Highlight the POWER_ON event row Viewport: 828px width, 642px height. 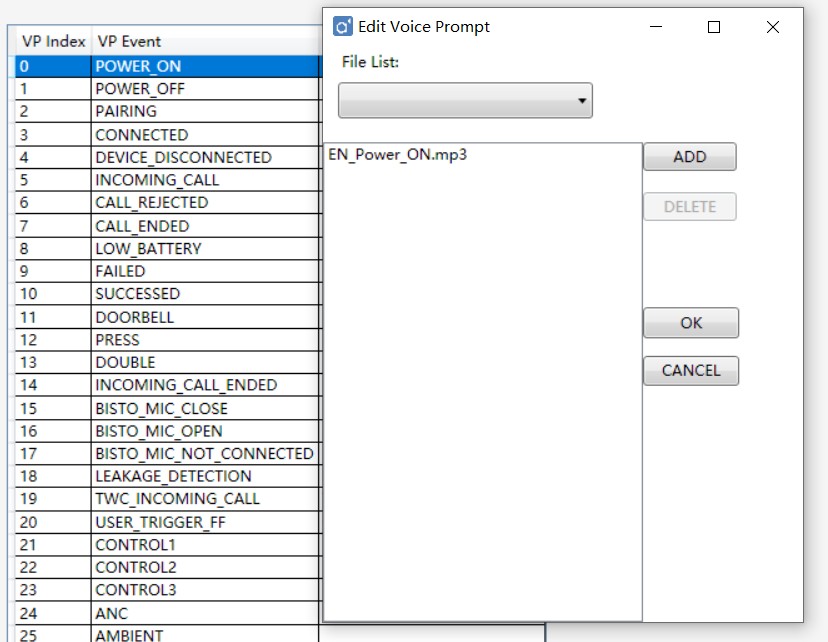coord(138,66)
